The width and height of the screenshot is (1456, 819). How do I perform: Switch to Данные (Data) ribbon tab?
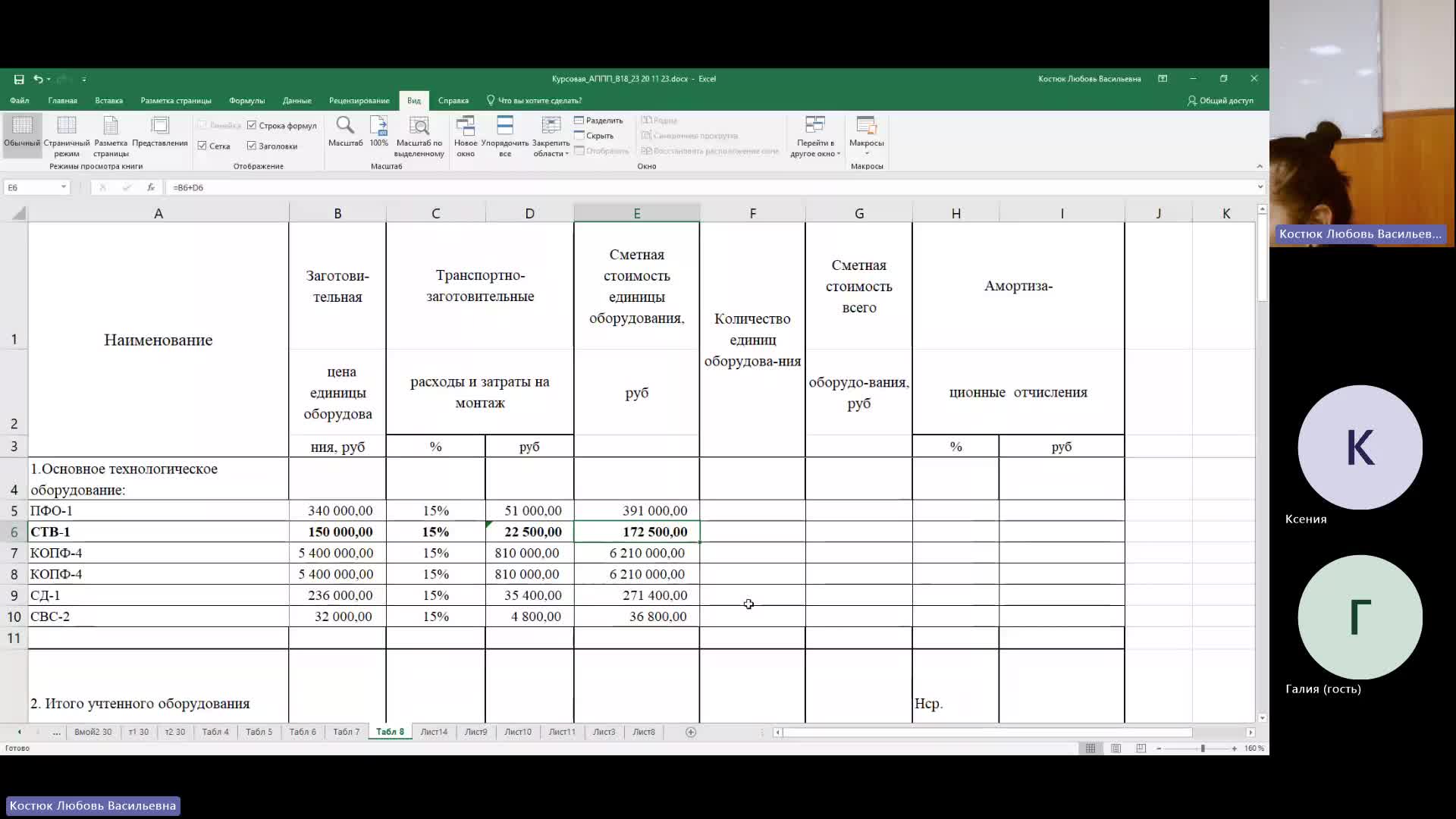[297, 100]
